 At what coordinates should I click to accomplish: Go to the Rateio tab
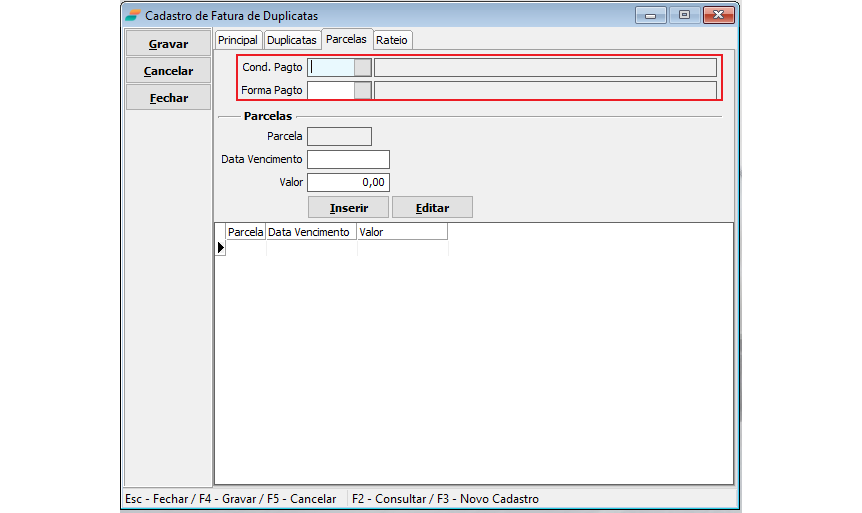tap(392, 40)
